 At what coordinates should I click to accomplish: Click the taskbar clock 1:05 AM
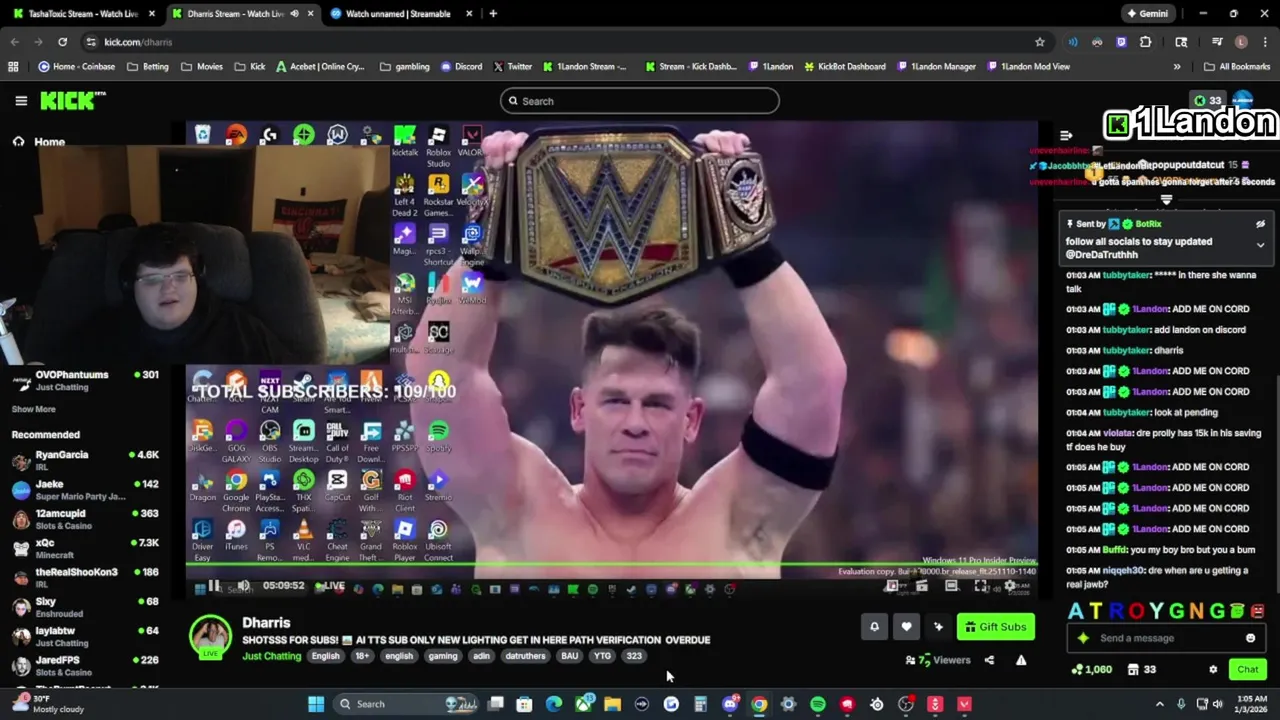point(1250,704)
